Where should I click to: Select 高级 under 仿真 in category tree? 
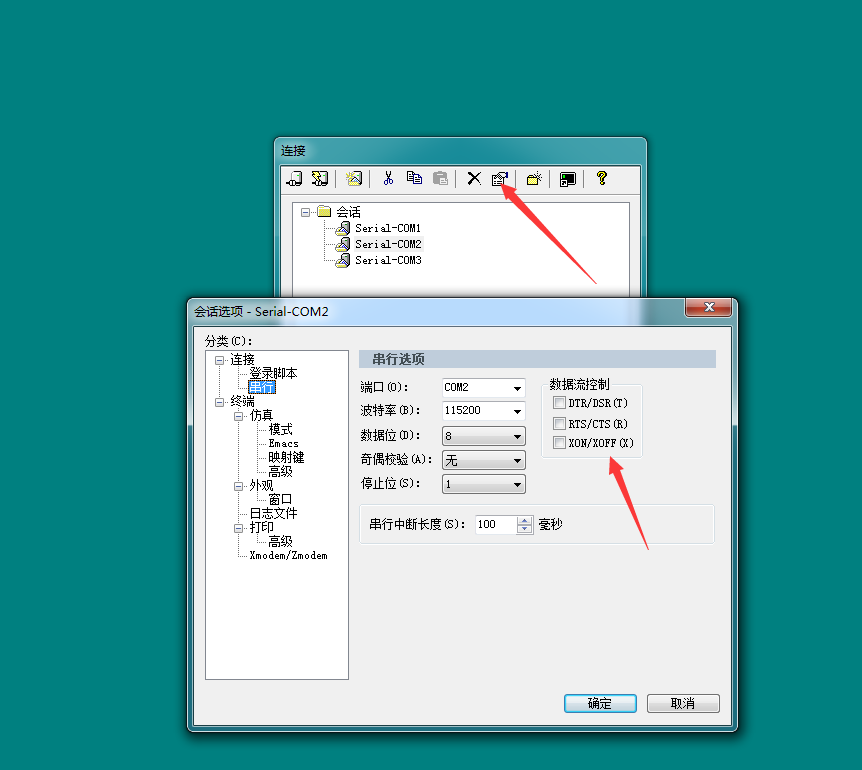click(x=280, y=472)
